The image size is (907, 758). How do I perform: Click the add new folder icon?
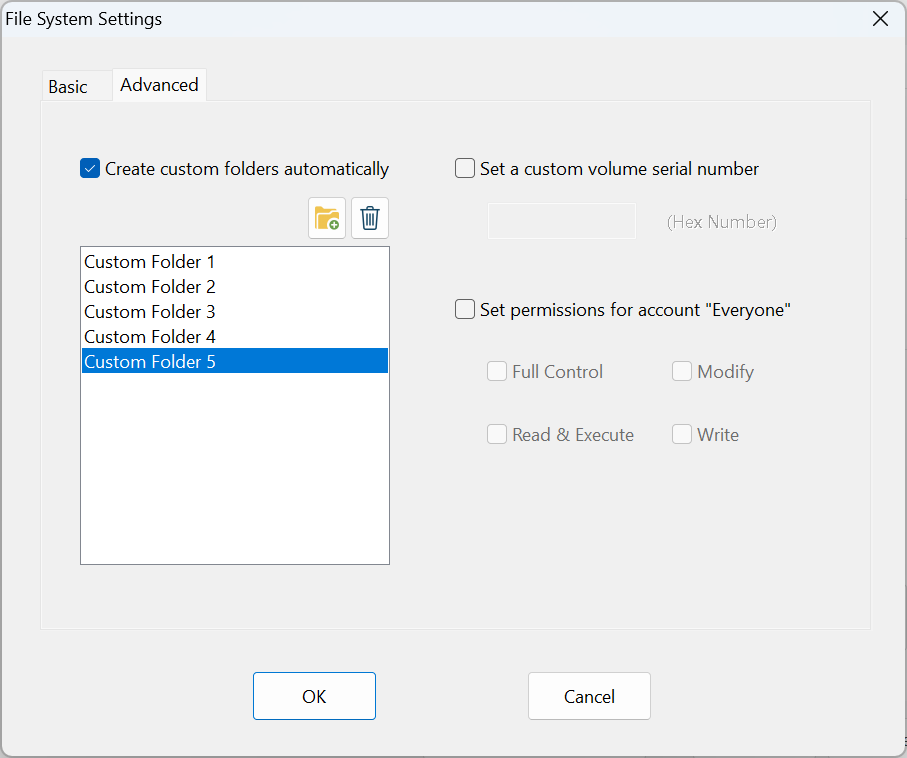[x=327, y=218]
